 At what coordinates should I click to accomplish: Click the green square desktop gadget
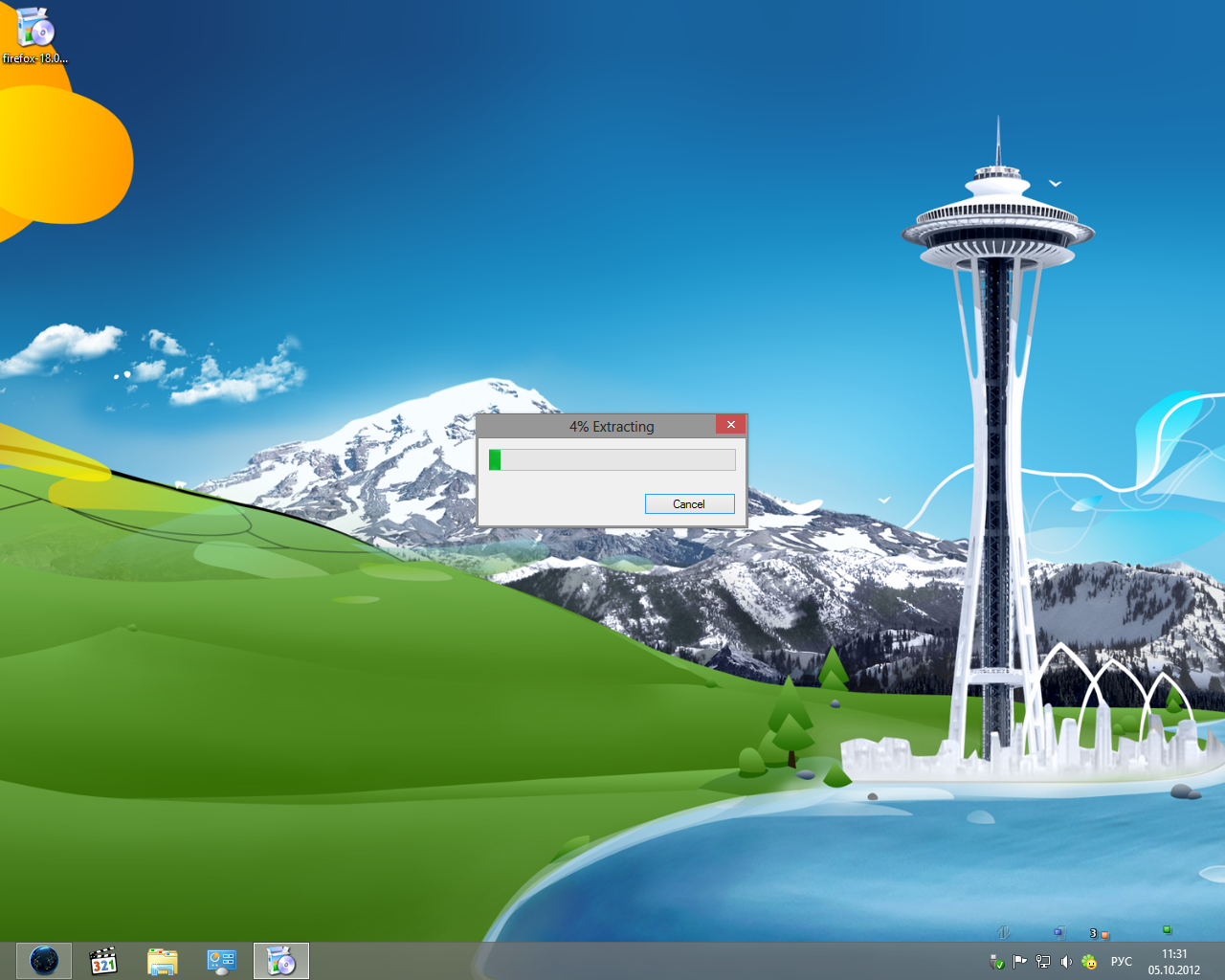click(x=1167, y=929)
